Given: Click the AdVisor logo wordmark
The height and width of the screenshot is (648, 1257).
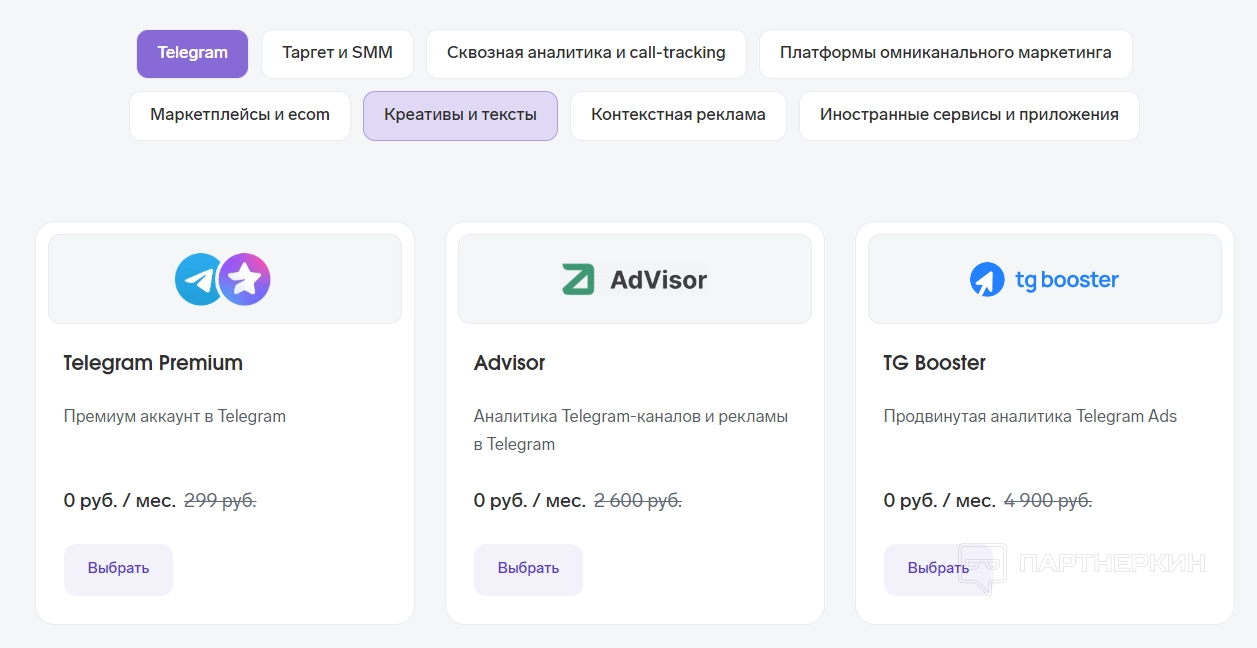Looking at the screenshot, I should (x=658, y=280).
